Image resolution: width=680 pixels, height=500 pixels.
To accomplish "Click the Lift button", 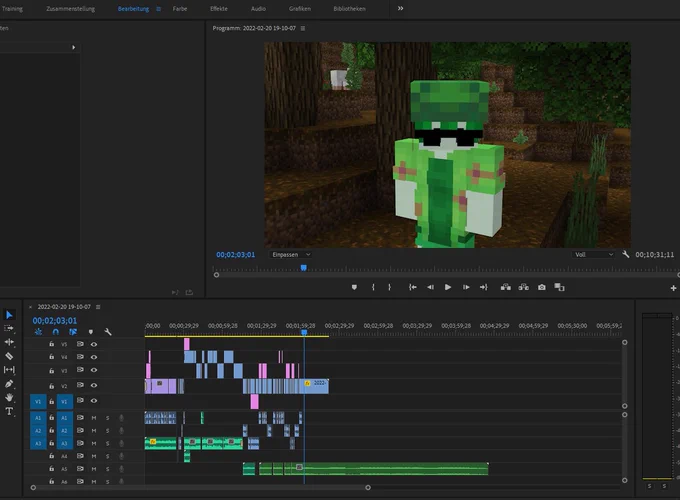I will (x=506, y=287).
